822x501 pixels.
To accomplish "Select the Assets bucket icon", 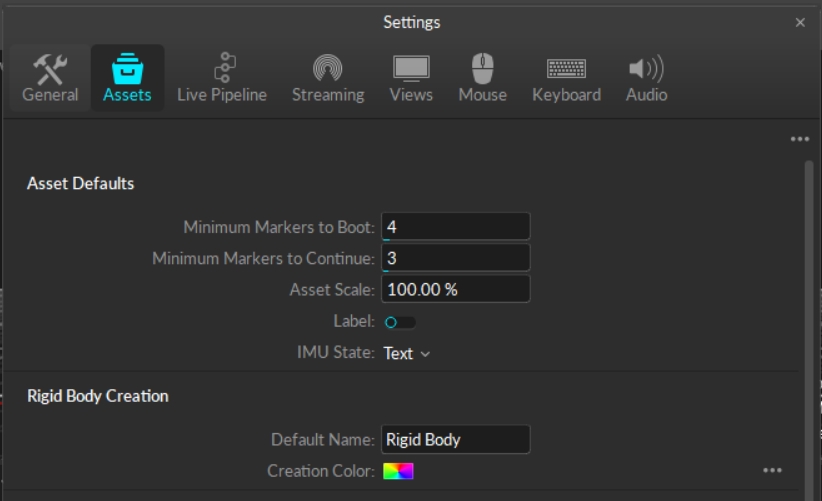I will tap(127, 69).
